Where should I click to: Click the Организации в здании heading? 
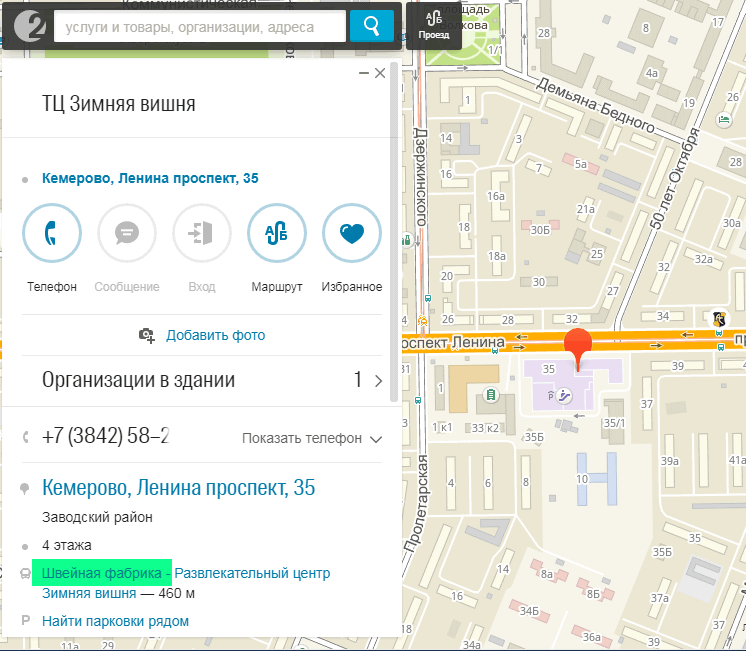click(138, 380)
